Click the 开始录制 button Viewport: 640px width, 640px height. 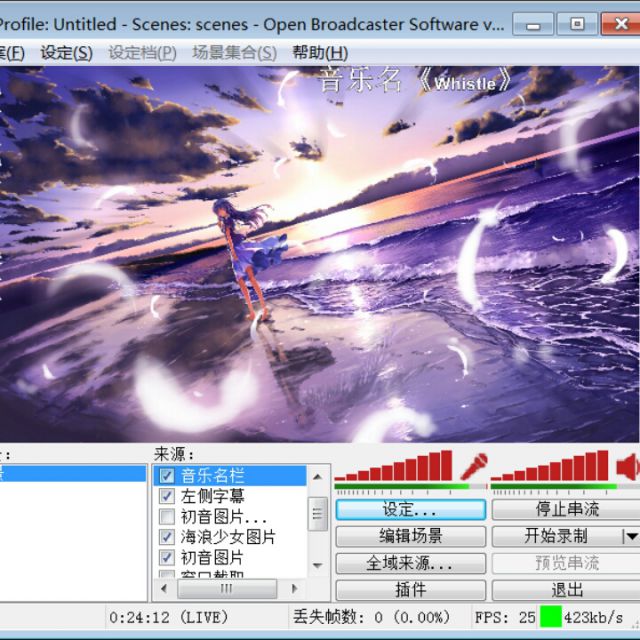(557, 536)
